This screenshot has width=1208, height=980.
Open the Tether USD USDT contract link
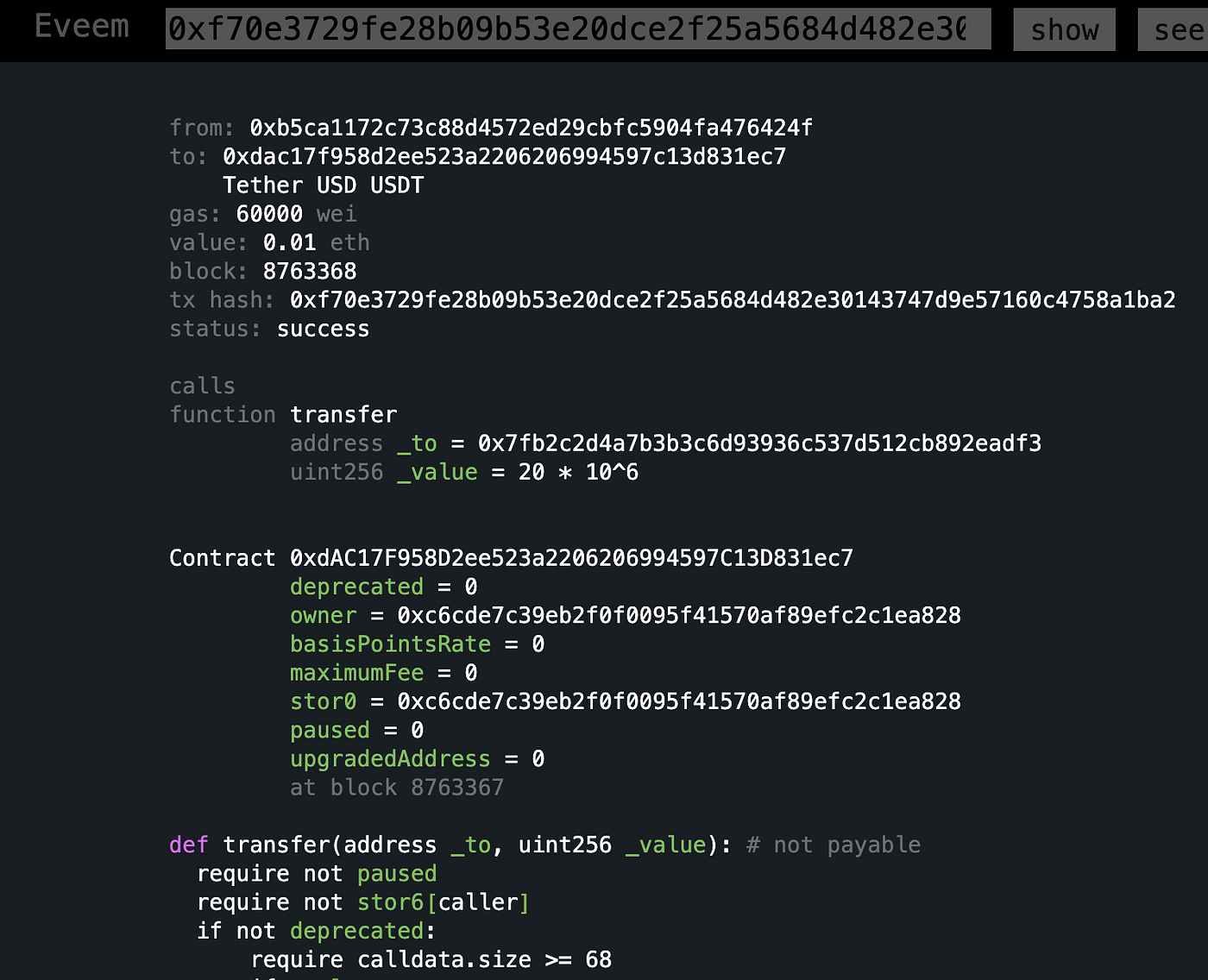click(324, 184)
